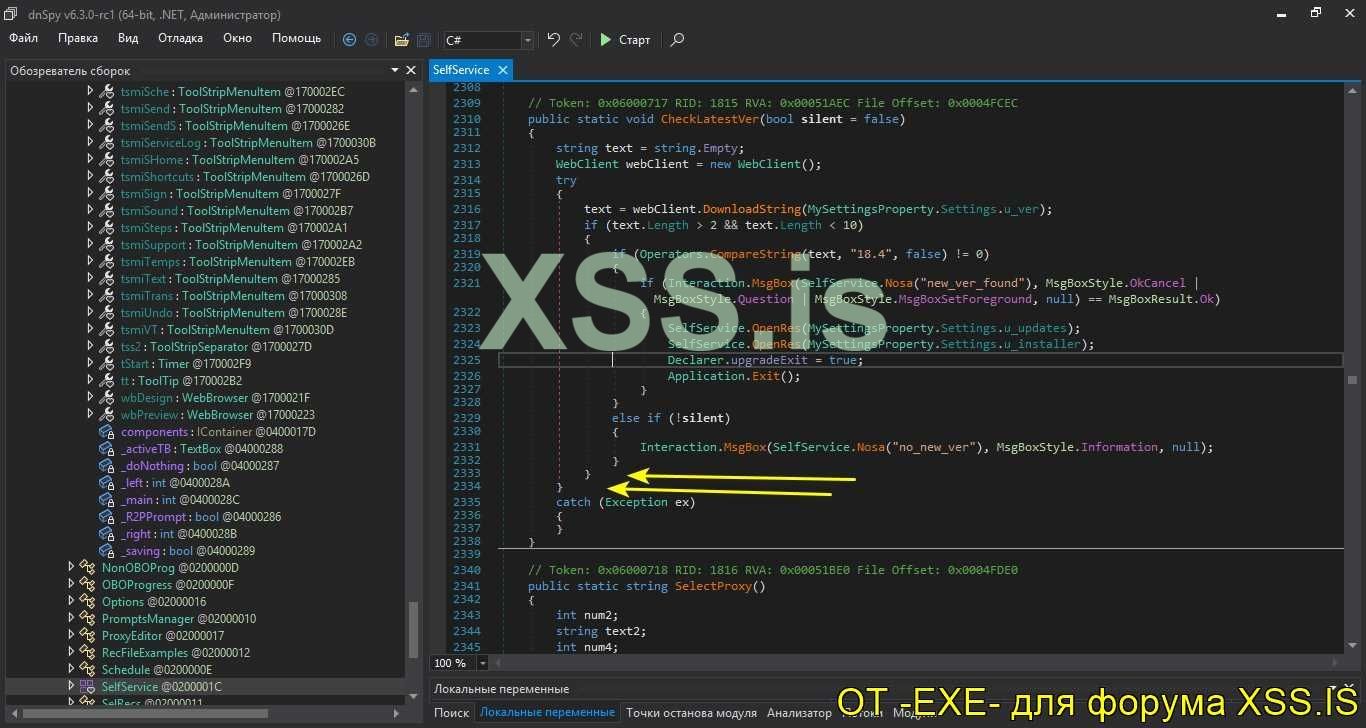
Task: Click the wrench icon beside tsmiSend
Action: [x=107, y=109]
